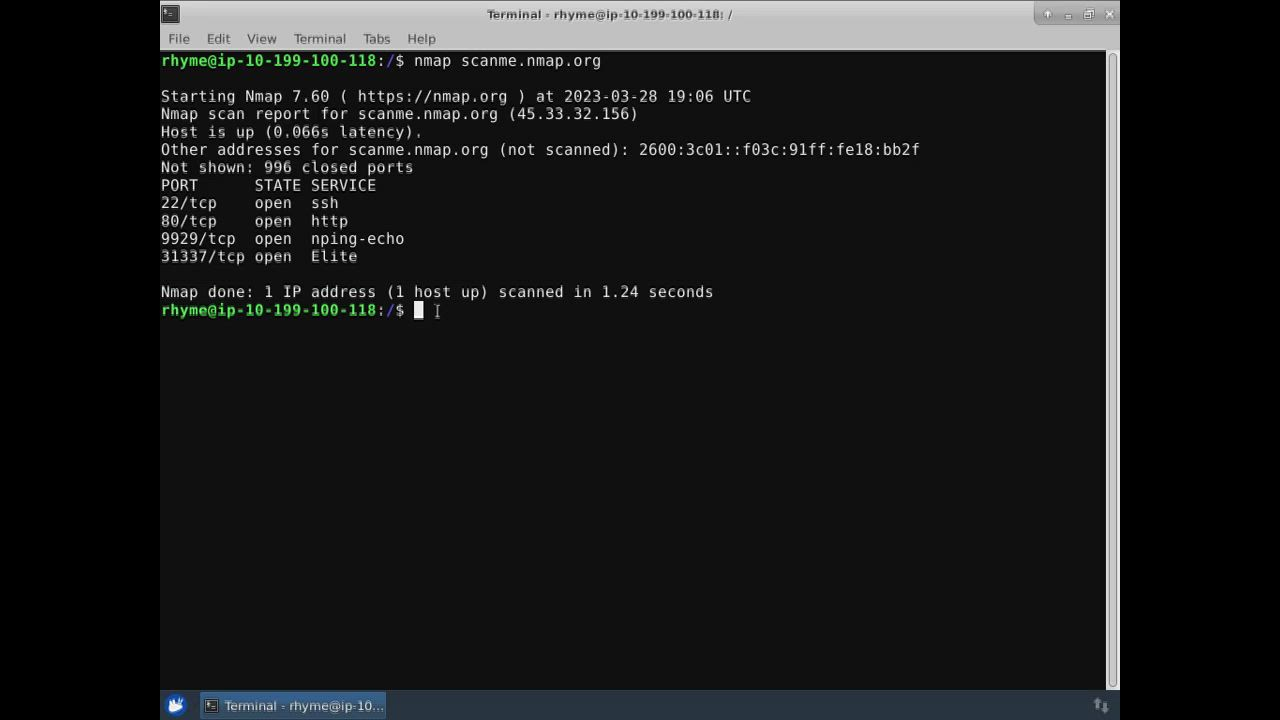The width and height of the screenshot is (1280, 720).
Task: Click the block cursor at the empty prompt
Action: (x=419, y=310)
